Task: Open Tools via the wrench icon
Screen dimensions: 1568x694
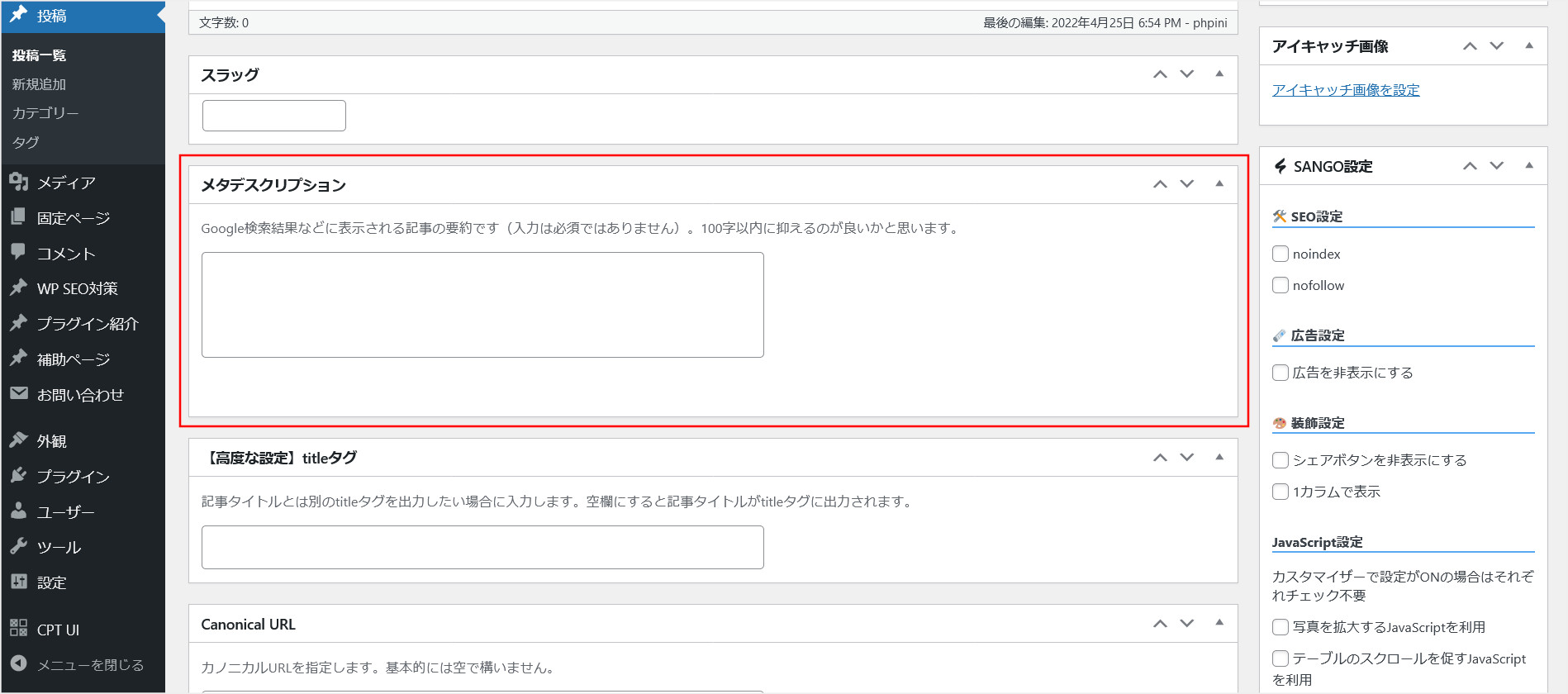Action: [19, 546]
